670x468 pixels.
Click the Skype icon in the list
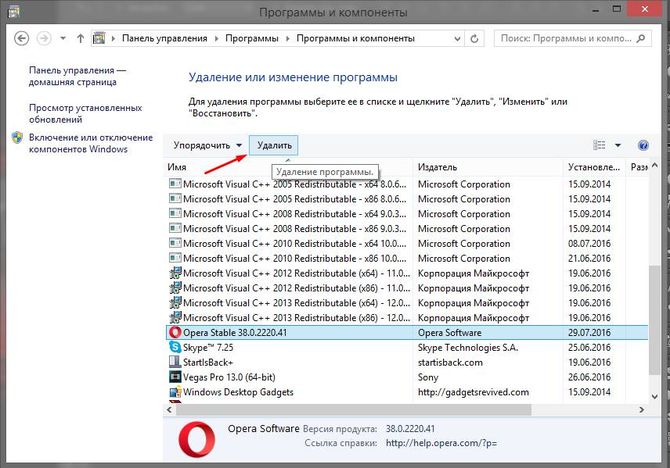pyautogui.click(x=175, y=347)
